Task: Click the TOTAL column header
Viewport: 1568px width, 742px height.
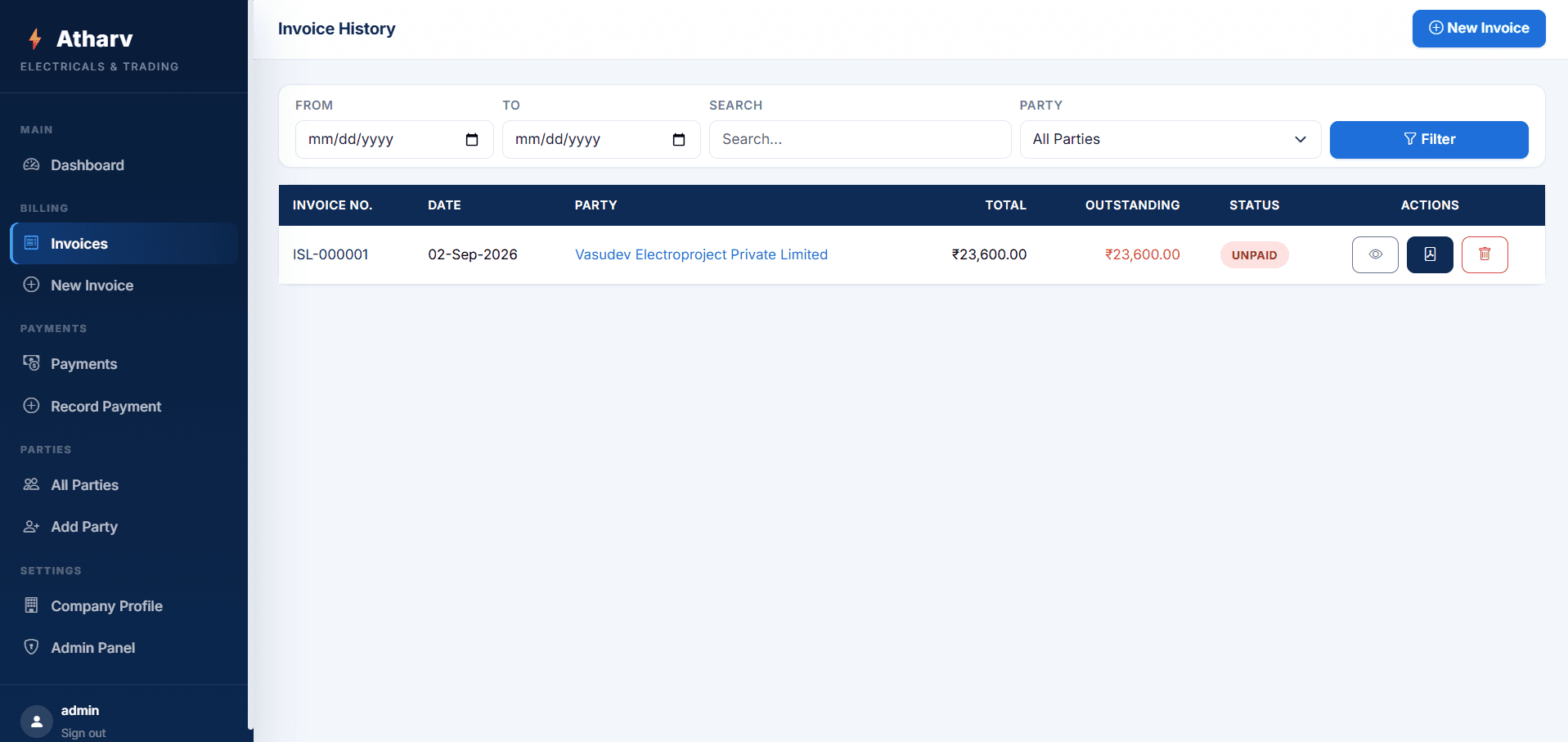Action: coord(1005,205)
